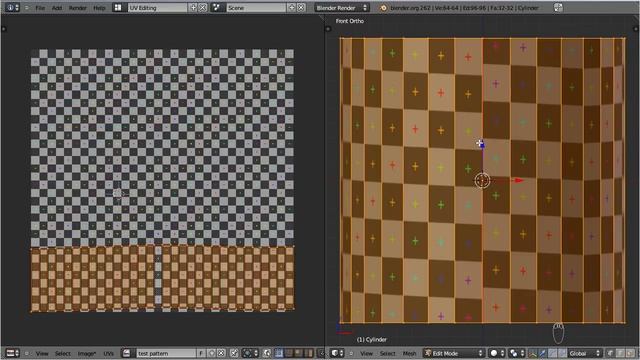Screen dimensions: 640x360
Task: Select UV vertex selection mode
Action: click(279, 353)
